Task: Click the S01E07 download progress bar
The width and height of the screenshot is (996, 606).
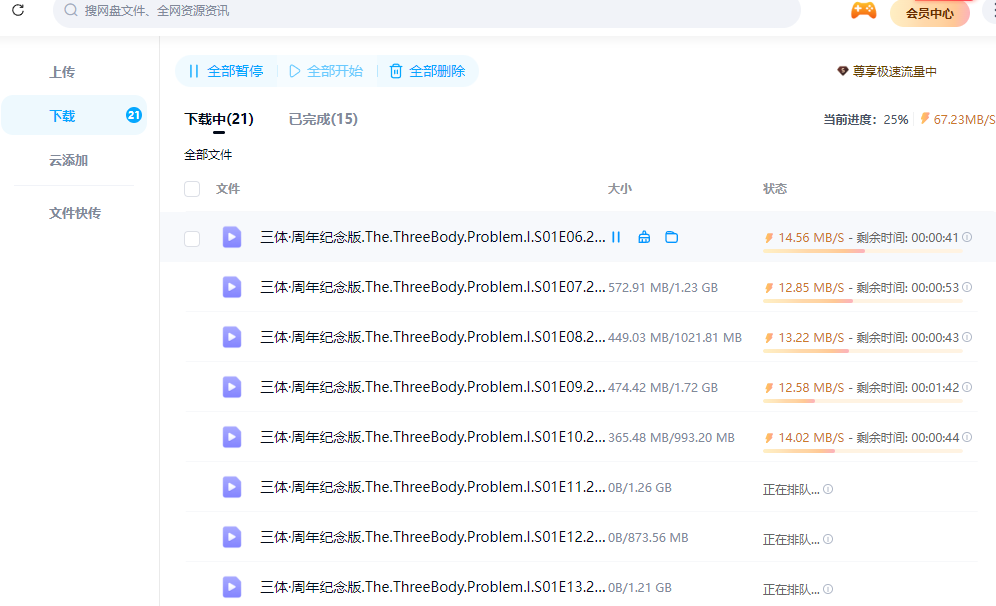Action: 863,301
